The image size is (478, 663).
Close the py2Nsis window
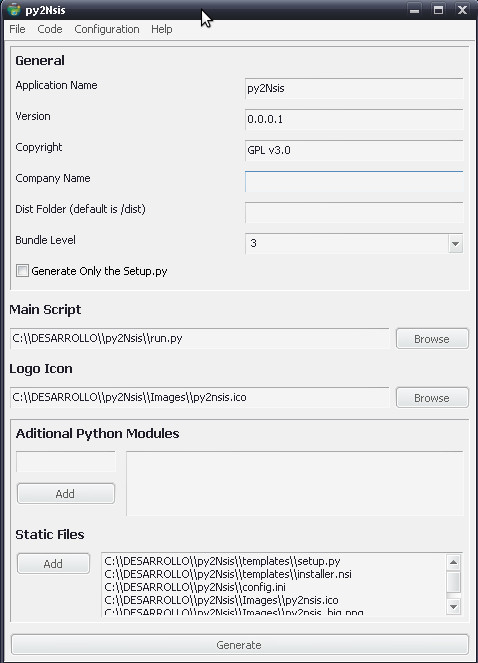coord(462,10)
